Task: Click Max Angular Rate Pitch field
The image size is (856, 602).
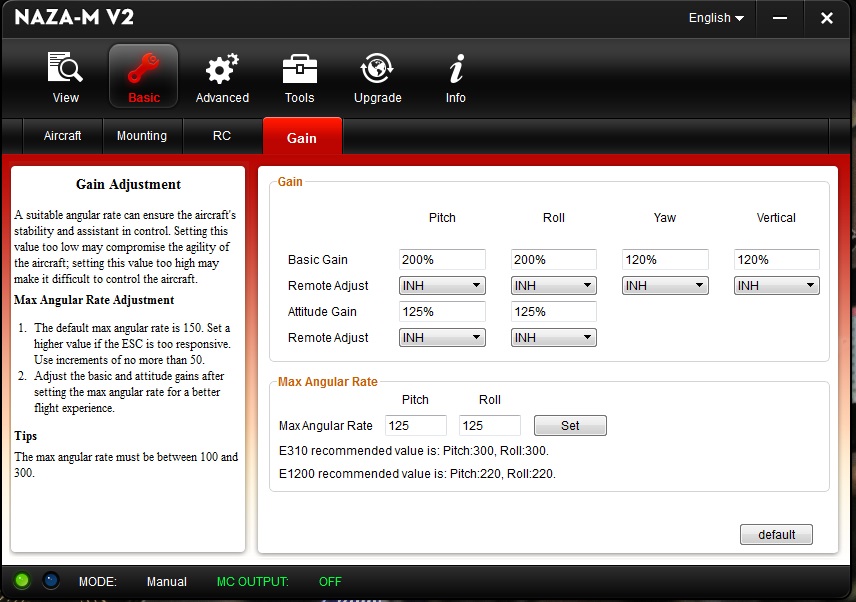Action: [x=416, y=425]
